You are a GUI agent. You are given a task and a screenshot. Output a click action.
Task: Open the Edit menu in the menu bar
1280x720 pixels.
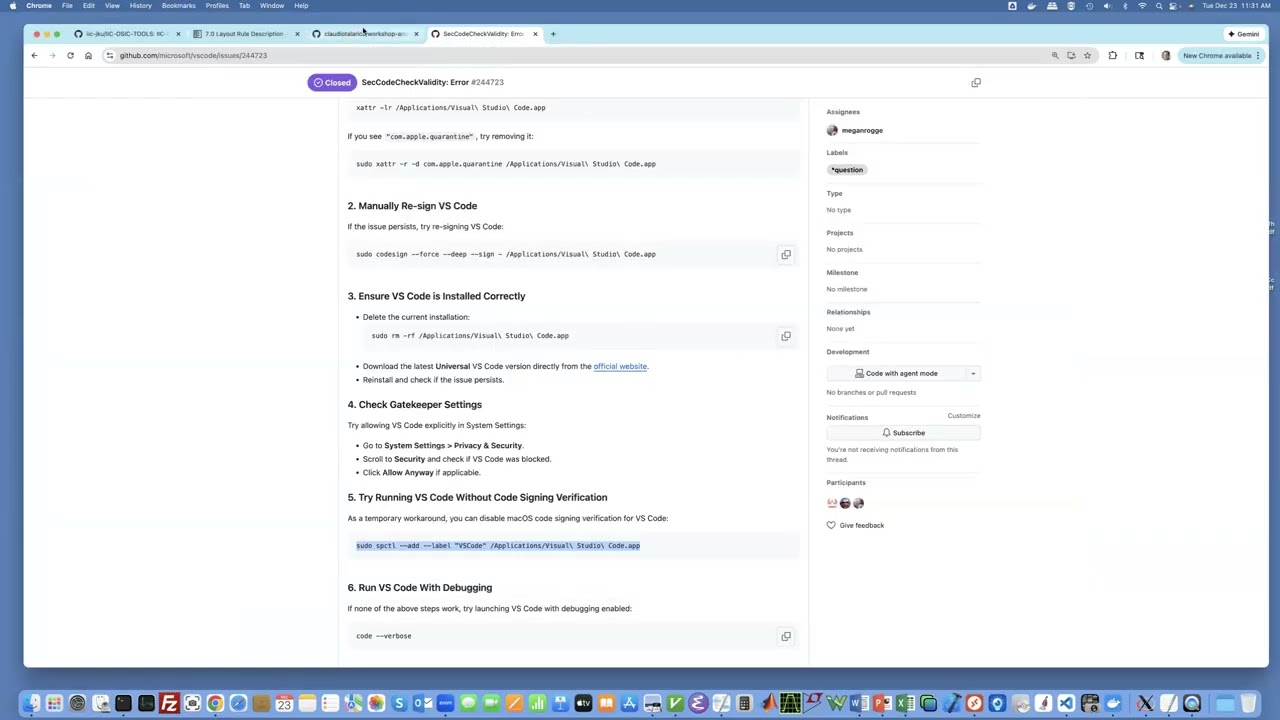click(x=88, y=5)
